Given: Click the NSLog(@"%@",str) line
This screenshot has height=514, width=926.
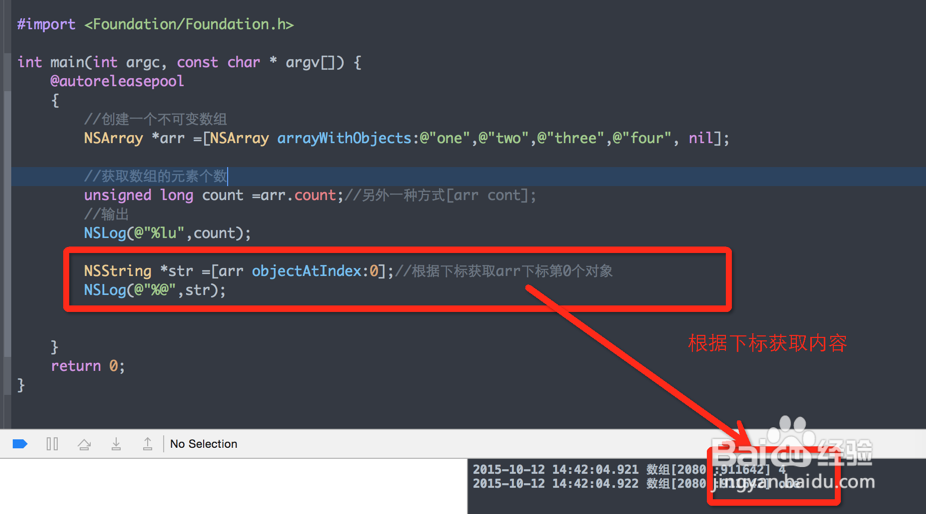Looking at the screenshot, I should 155,289.
